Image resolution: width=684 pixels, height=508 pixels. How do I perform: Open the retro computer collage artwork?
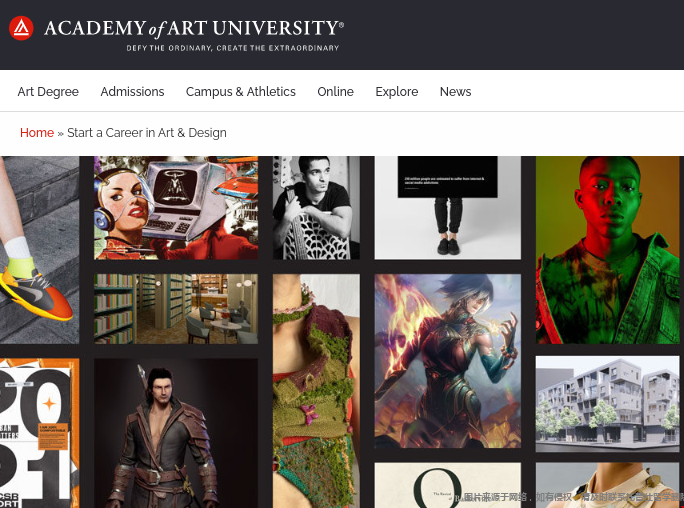click(176, 208)
